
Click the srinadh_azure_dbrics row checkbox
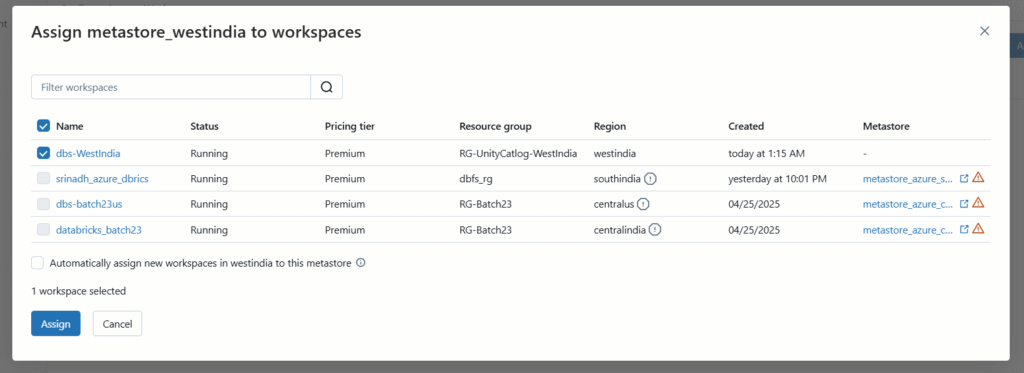coord(43,178)
